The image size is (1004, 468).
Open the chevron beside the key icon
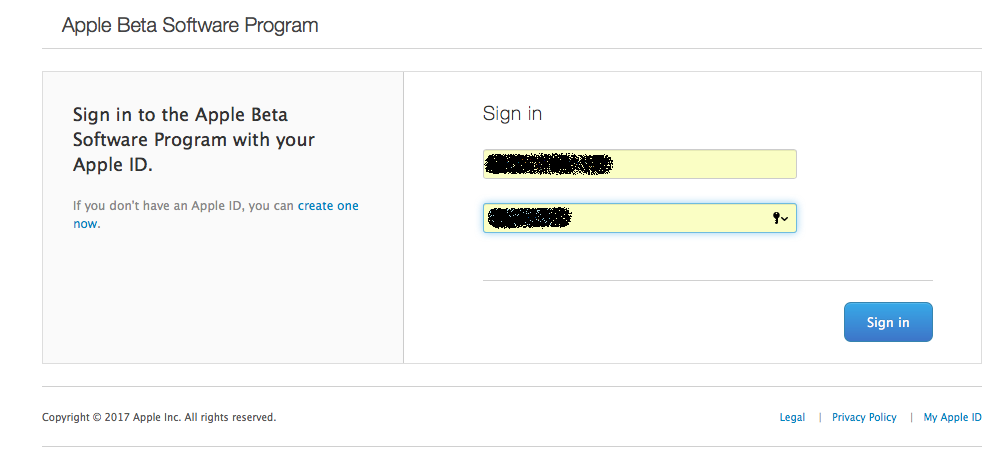click(785, 218)
